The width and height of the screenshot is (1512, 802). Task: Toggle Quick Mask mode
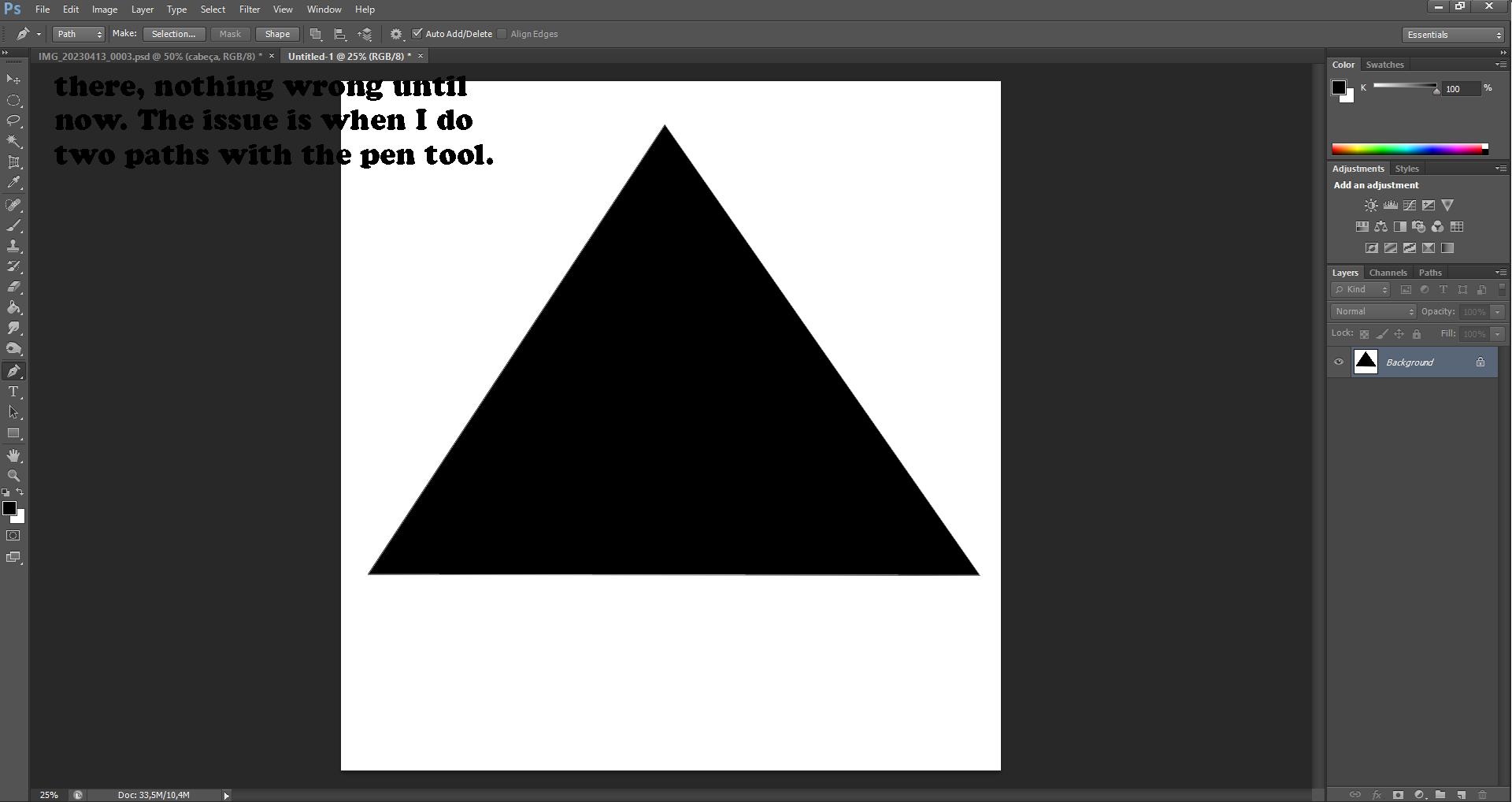point(13,536)
